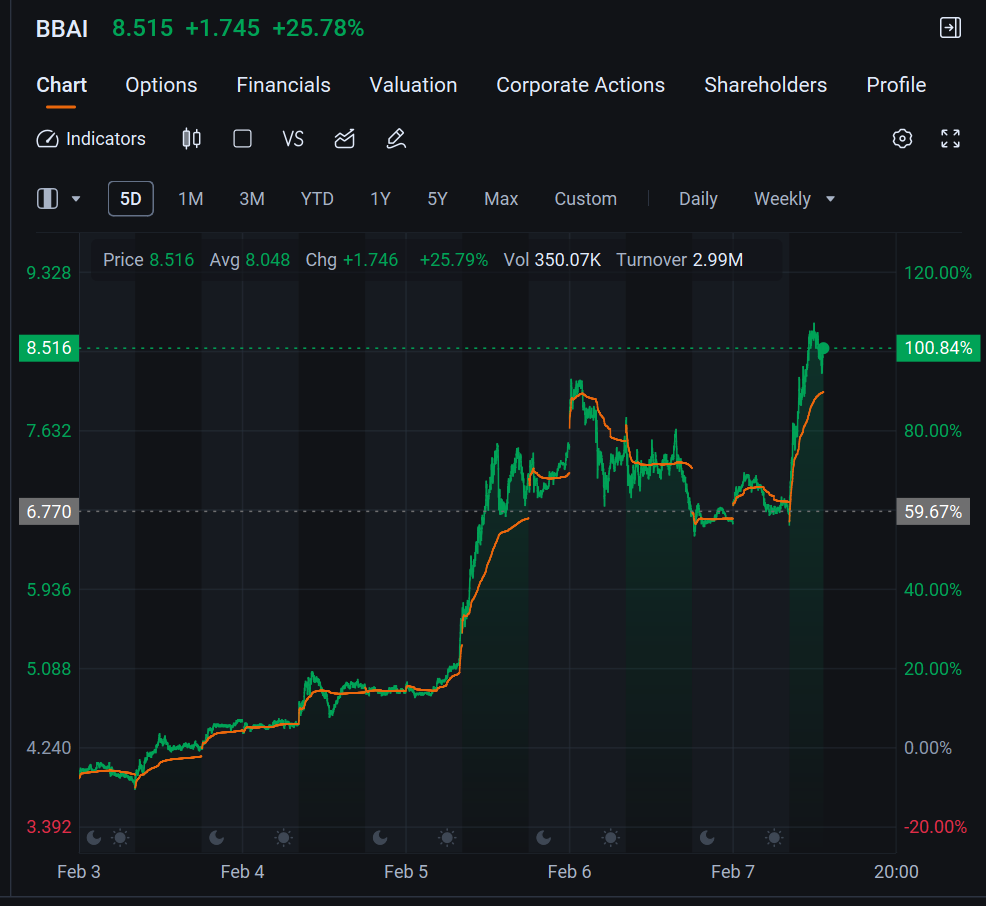Expand the layout dropdown arrow
Screen dimensions: 986x906
pos(76,199)
